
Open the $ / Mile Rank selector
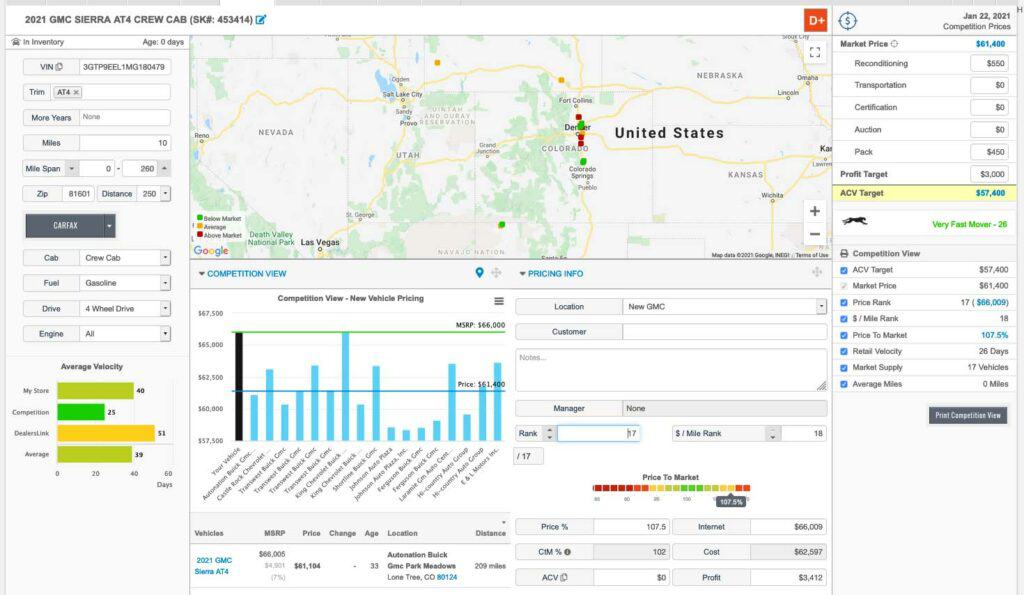[772, 434]
